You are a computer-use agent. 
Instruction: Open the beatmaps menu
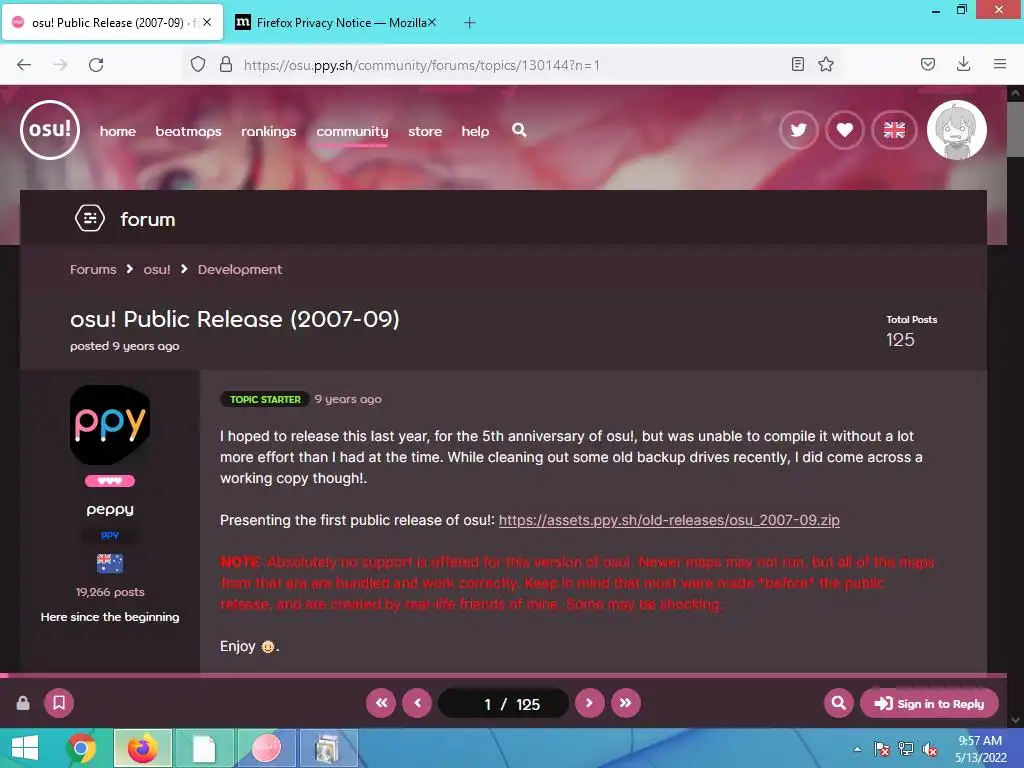pos(188,131)
